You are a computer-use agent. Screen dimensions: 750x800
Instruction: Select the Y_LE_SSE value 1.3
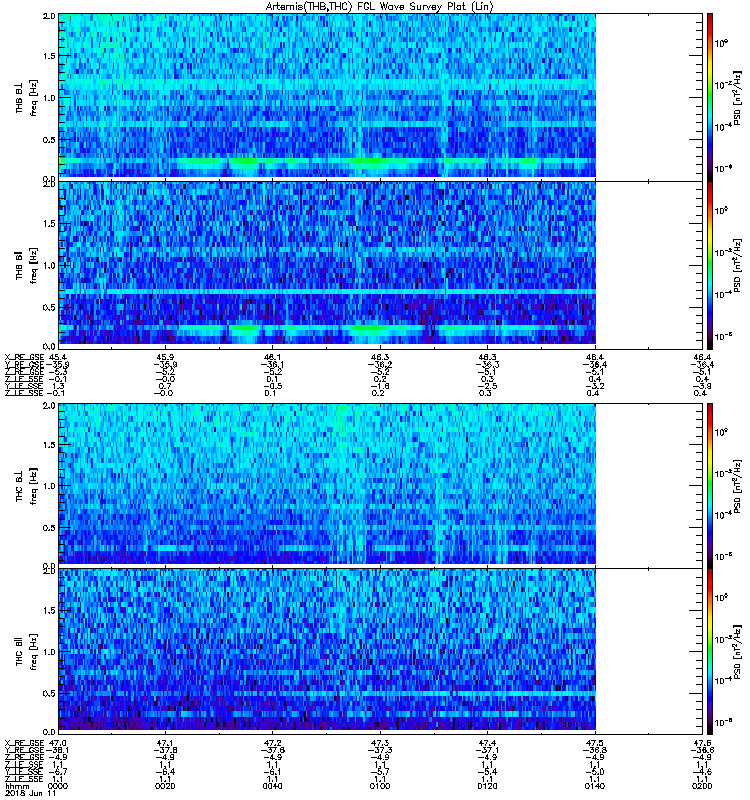(59, 386)
